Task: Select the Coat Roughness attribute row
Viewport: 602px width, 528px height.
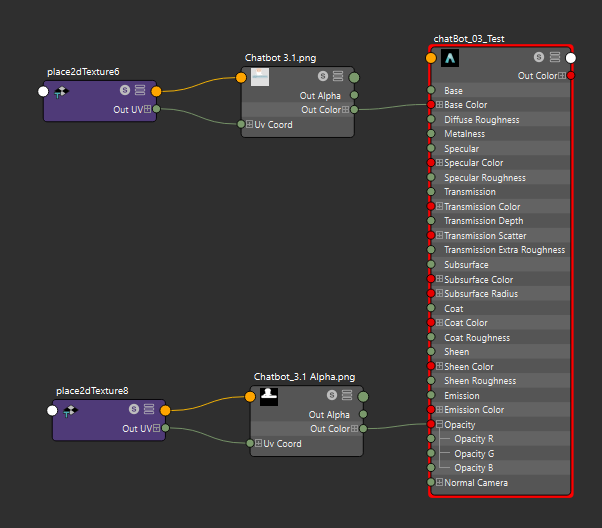Action: [x=501, y=337]
